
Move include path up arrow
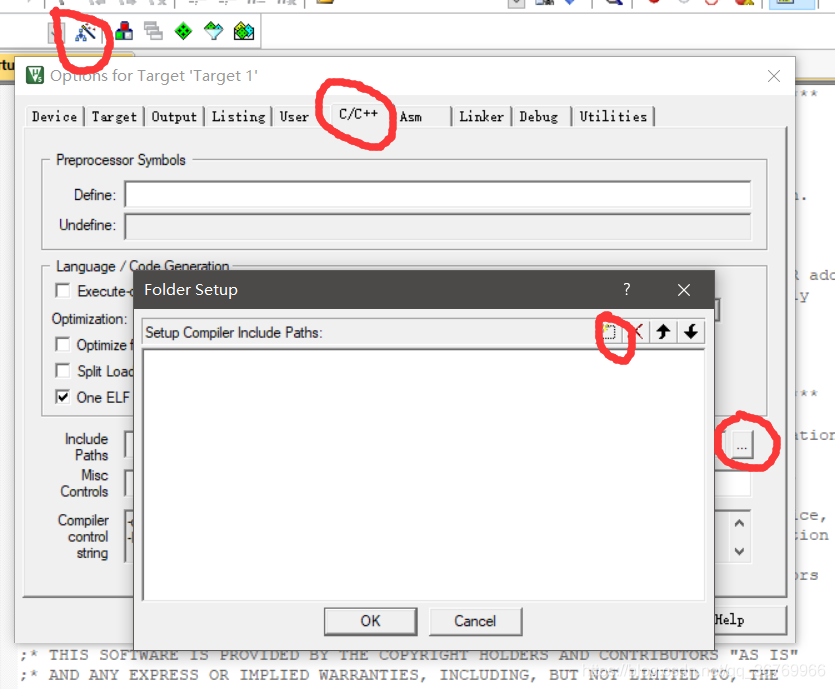point(664,332)
